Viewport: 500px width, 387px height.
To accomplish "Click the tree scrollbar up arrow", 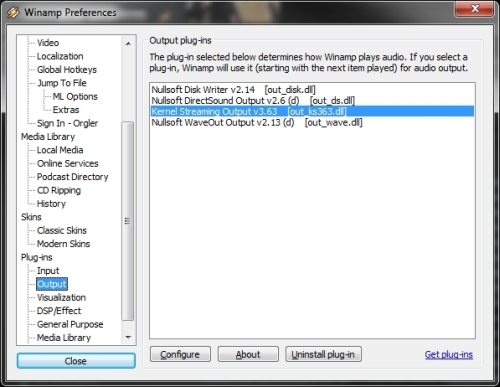I will [128, 43].
